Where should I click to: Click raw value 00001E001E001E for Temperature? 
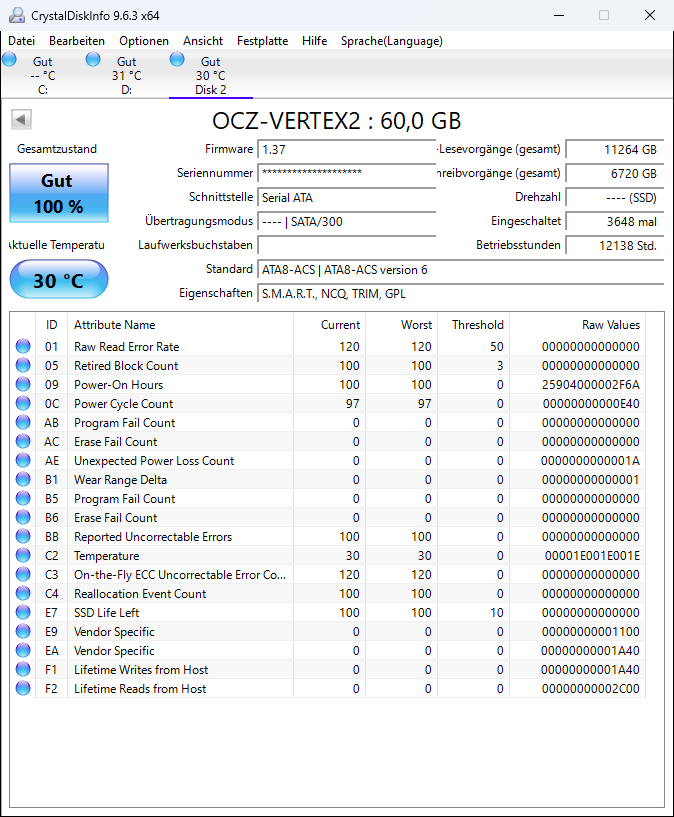click(592, 555)
